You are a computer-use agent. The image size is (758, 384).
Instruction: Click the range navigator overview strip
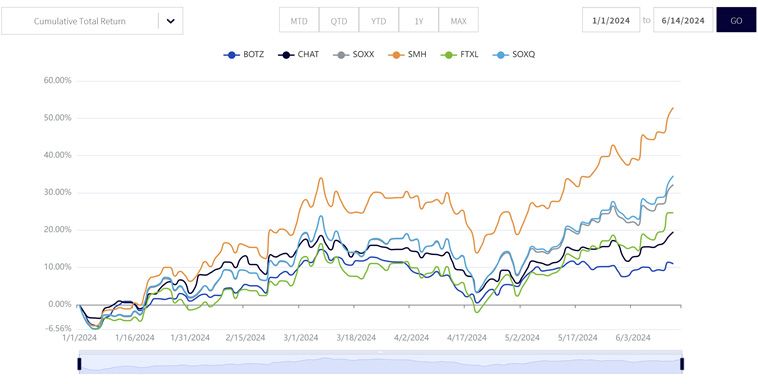380,362
